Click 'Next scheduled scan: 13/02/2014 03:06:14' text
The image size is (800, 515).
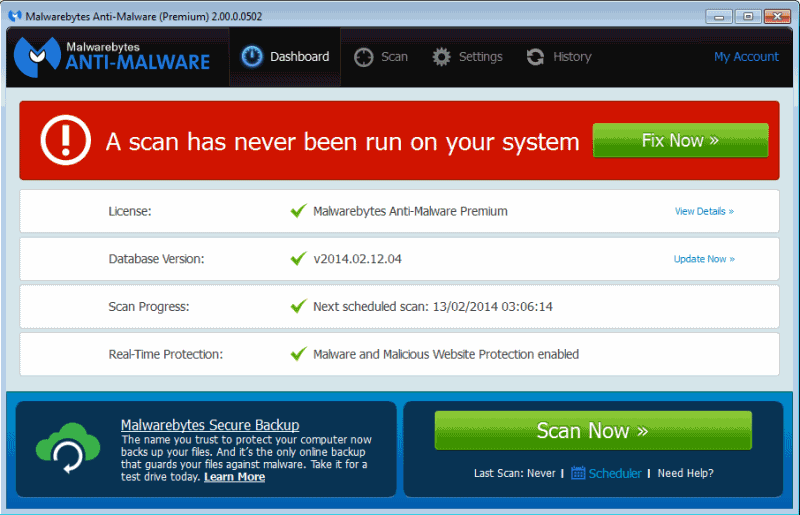tap(433, 306)
